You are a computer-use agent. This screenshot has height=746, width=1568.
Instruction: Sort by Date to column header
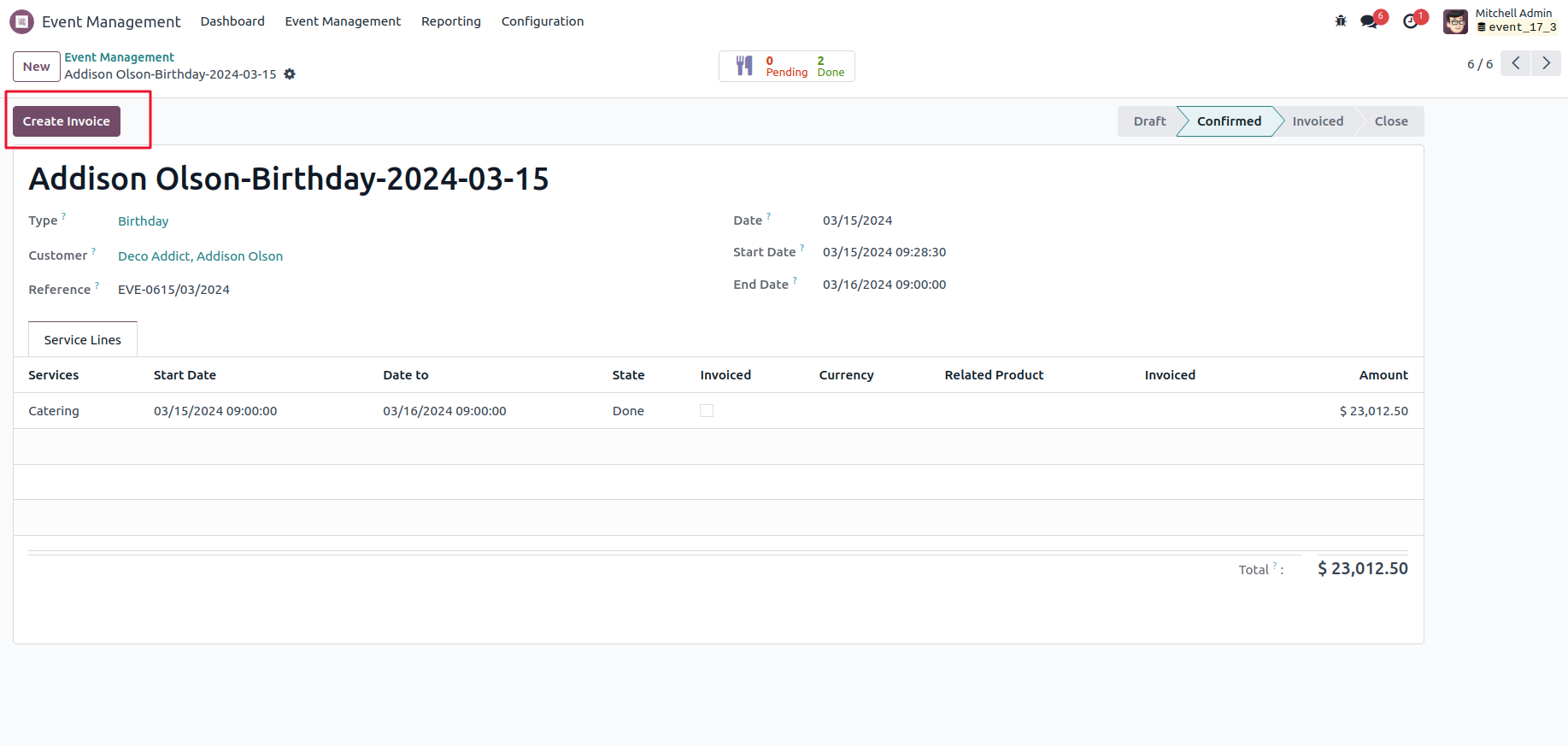(x=406, y=375)
